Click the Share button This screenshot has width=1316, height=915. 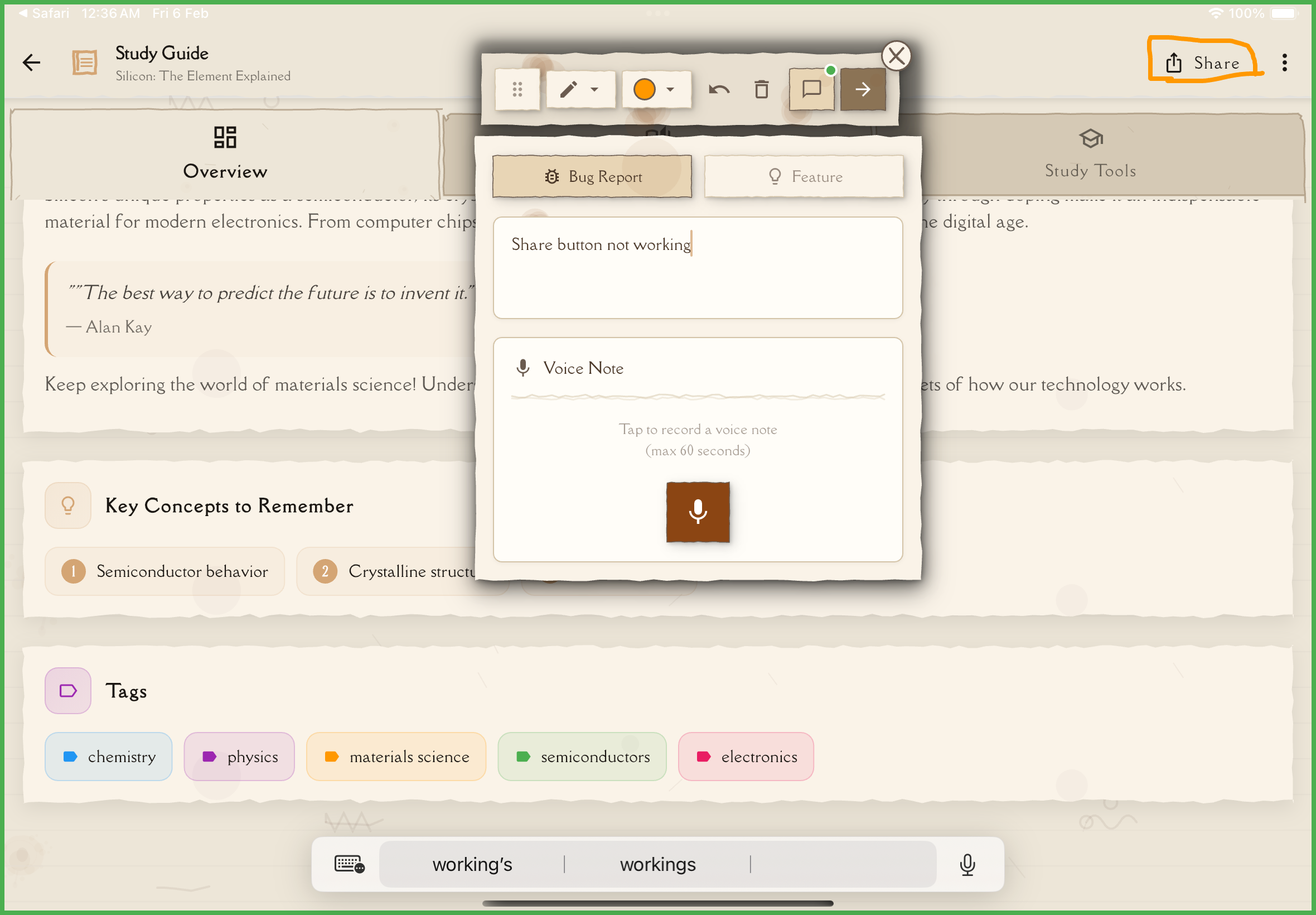1203,62
